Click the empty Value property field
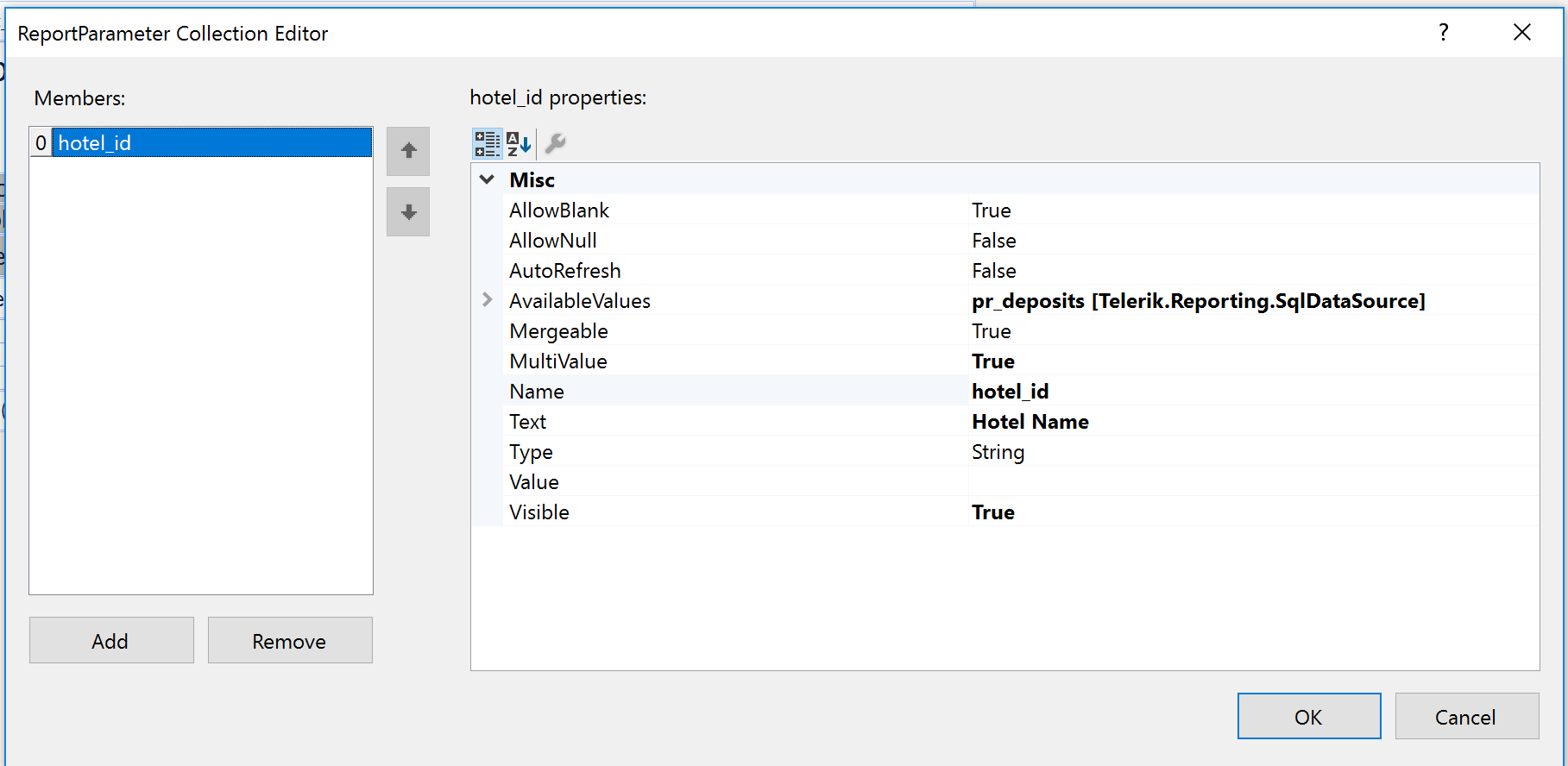The height and width of the screenshot is (766, 1568). tap(1251, 482)
